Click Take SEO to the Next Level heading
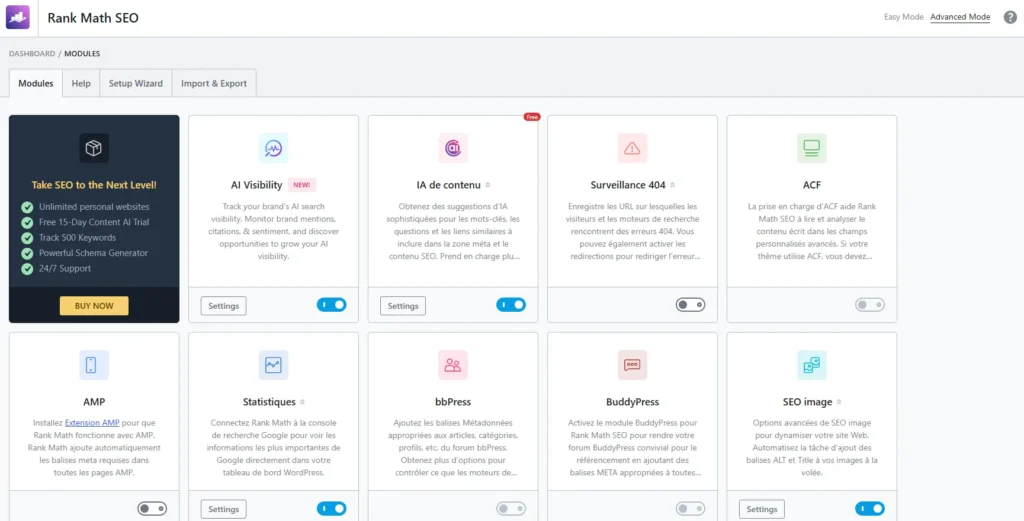The image size is (1024, 521). click(x=94, y=185)
